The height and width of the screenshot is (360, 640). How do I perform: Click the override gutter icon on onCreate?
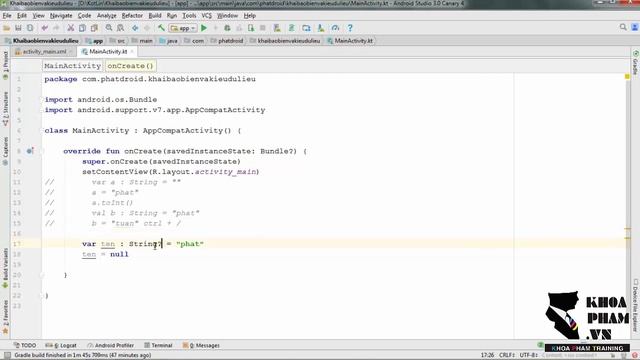point(29,151)
